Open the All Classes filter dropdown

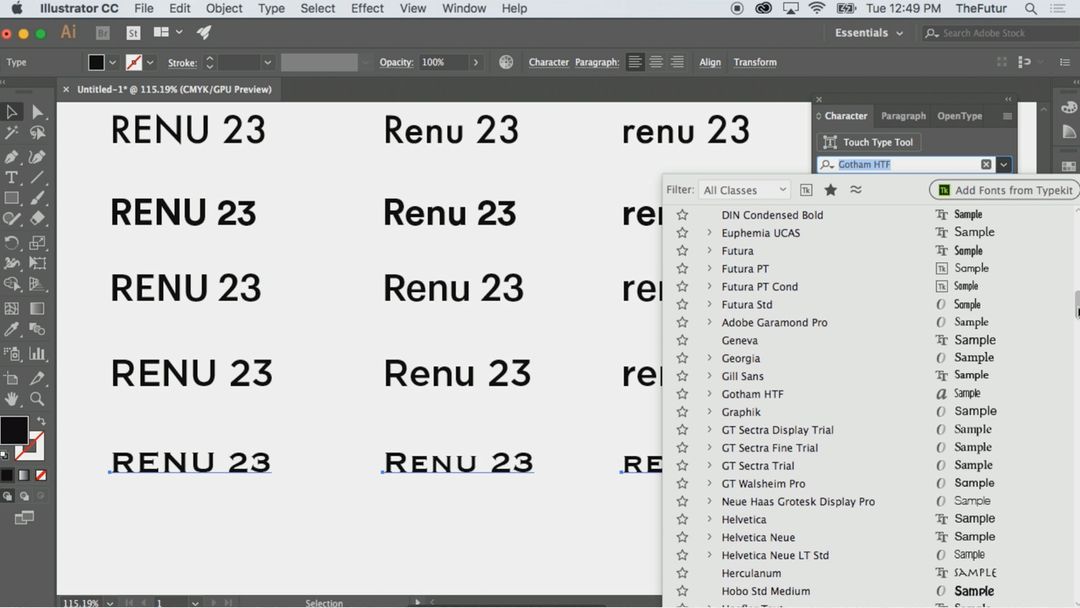click(x=745, y=190)
